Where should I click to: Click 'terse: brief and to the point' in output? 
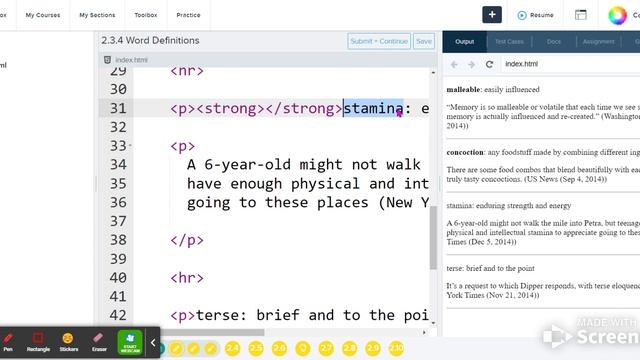click(490, 269)
